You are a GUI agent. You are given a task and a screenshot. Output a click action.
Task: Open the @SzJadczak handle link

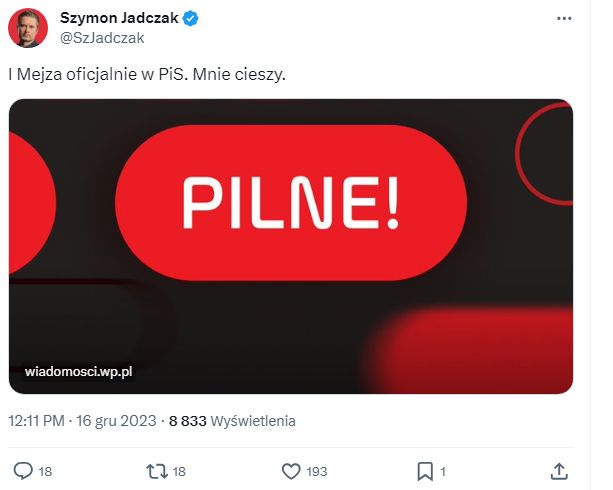[102, 38]
